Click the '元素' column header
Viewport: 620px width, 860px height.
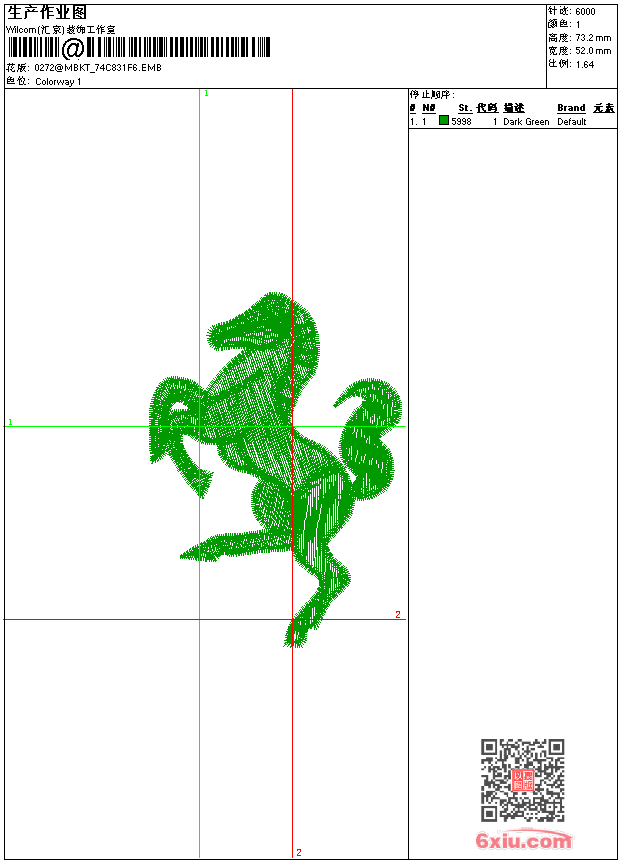(x=604, y=108)
